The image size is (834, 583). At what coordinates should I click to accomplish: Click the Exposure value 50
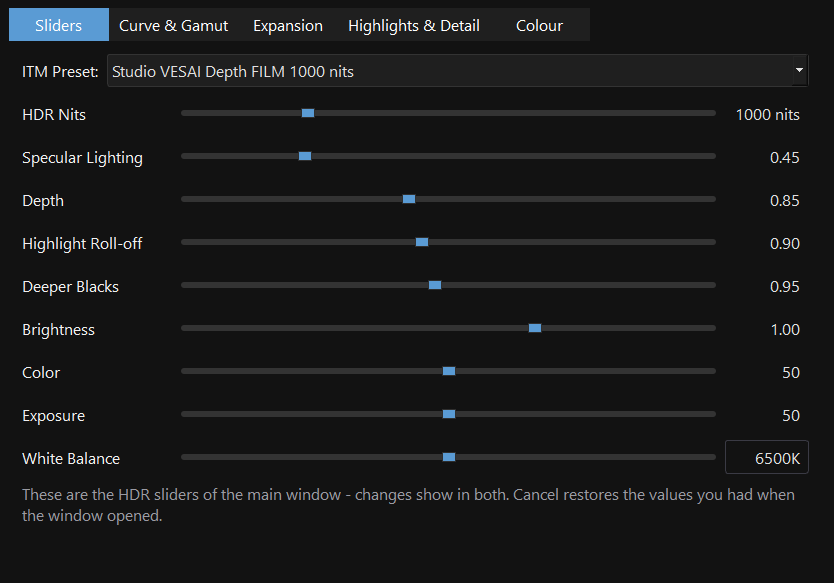click(791, 416)
